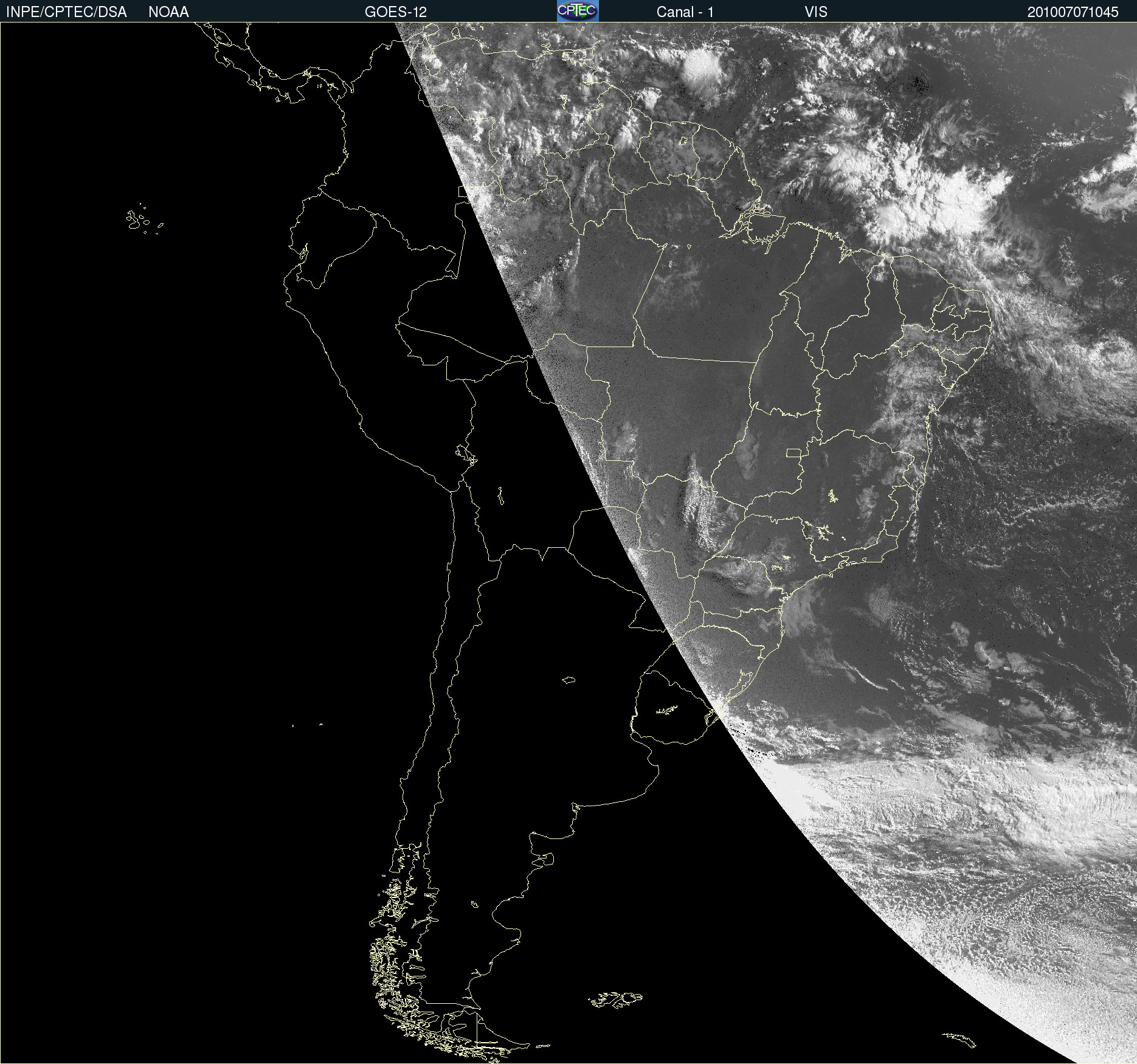This screenshot has height=1064, width=1137.
Task: Click the GOES-12 satellite label
Action: (x=396, y=12)
